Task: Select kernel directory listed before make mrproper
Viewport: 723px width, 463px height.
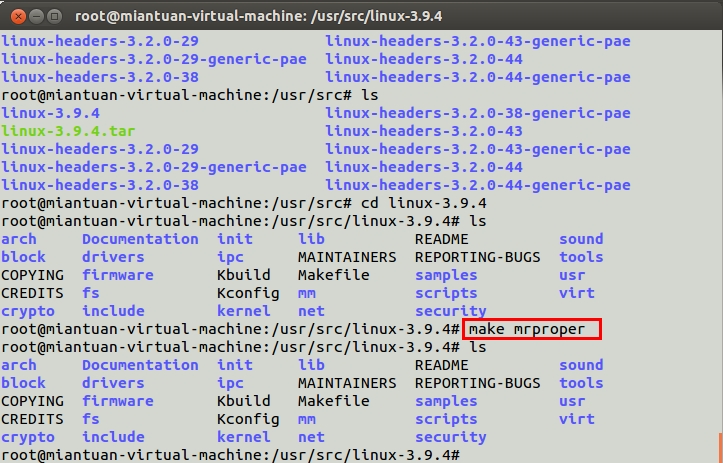Action: coord(243,311)
